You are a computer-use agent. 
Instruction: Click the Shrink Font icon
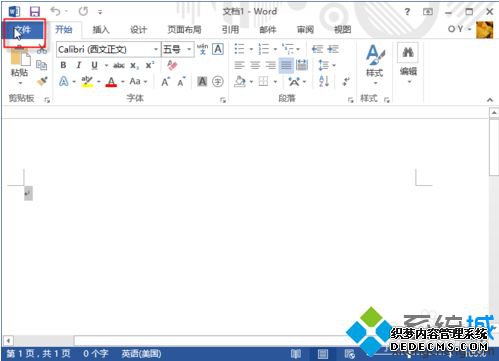(181, 82)
